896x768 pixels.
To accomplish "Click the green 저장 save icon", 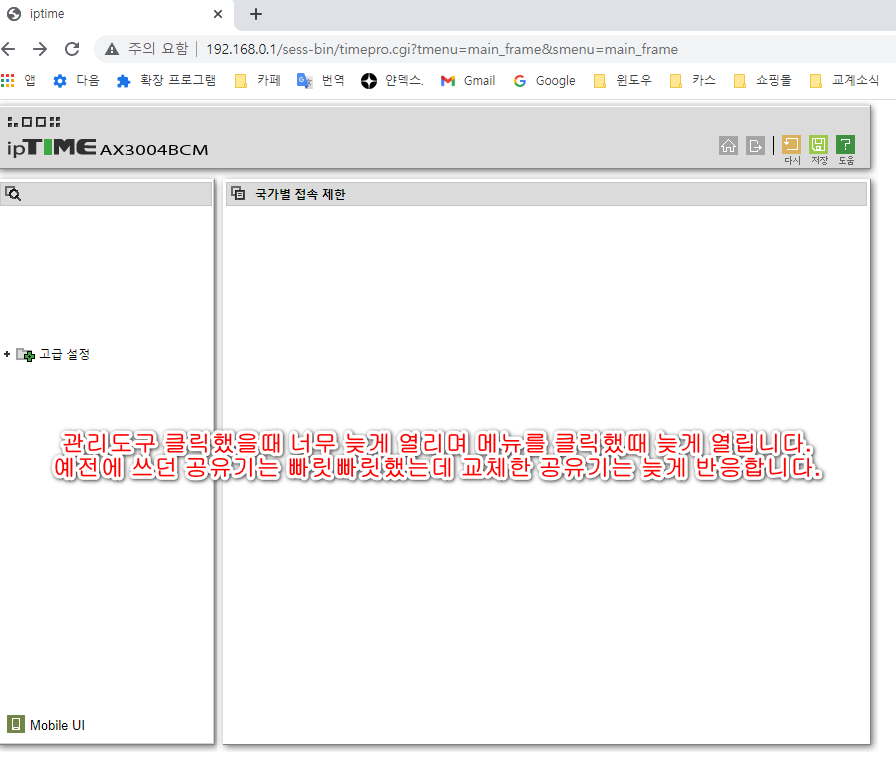I will pos(818,145).
